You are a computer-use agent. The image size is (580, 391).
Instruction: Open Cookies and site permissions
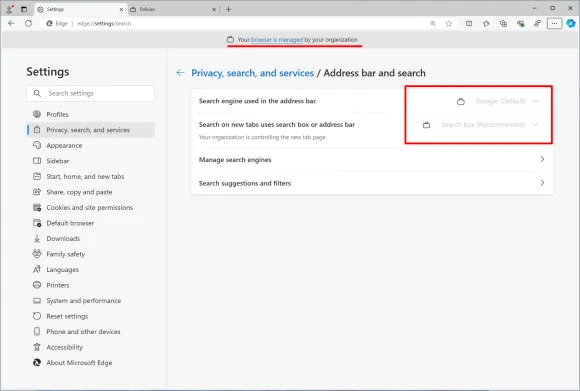click(x=90, y=208)
